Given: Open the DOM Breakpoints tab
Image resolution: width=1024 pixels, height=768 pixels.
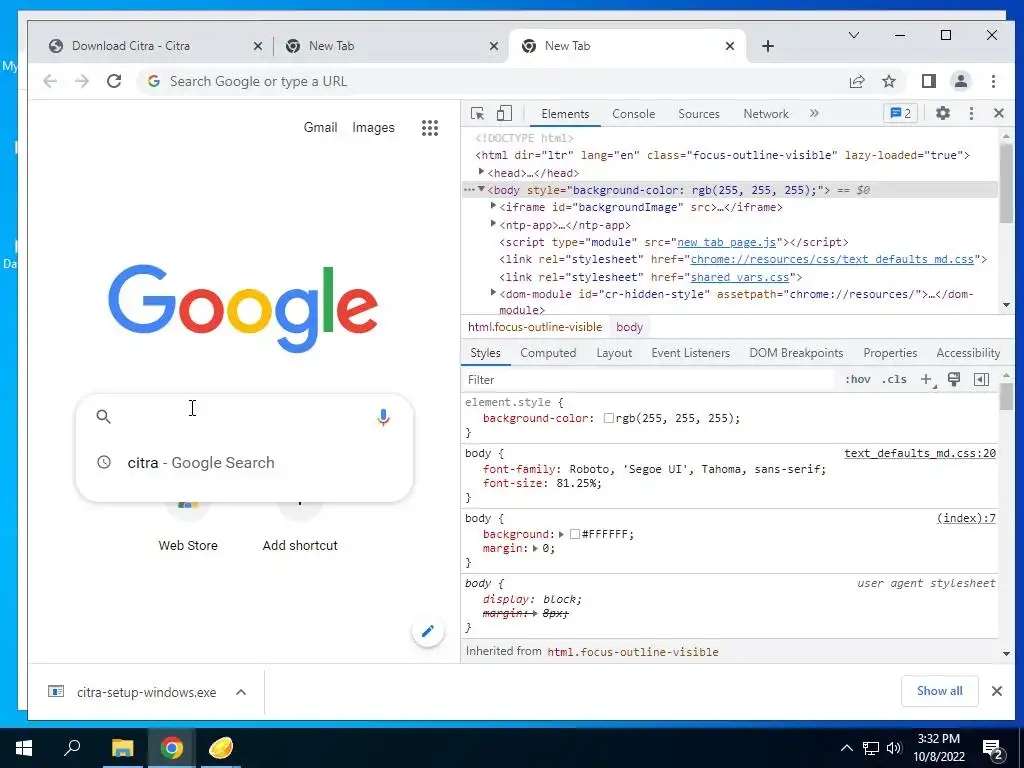Looking at the screenshot, I should (x=796, y=353).
